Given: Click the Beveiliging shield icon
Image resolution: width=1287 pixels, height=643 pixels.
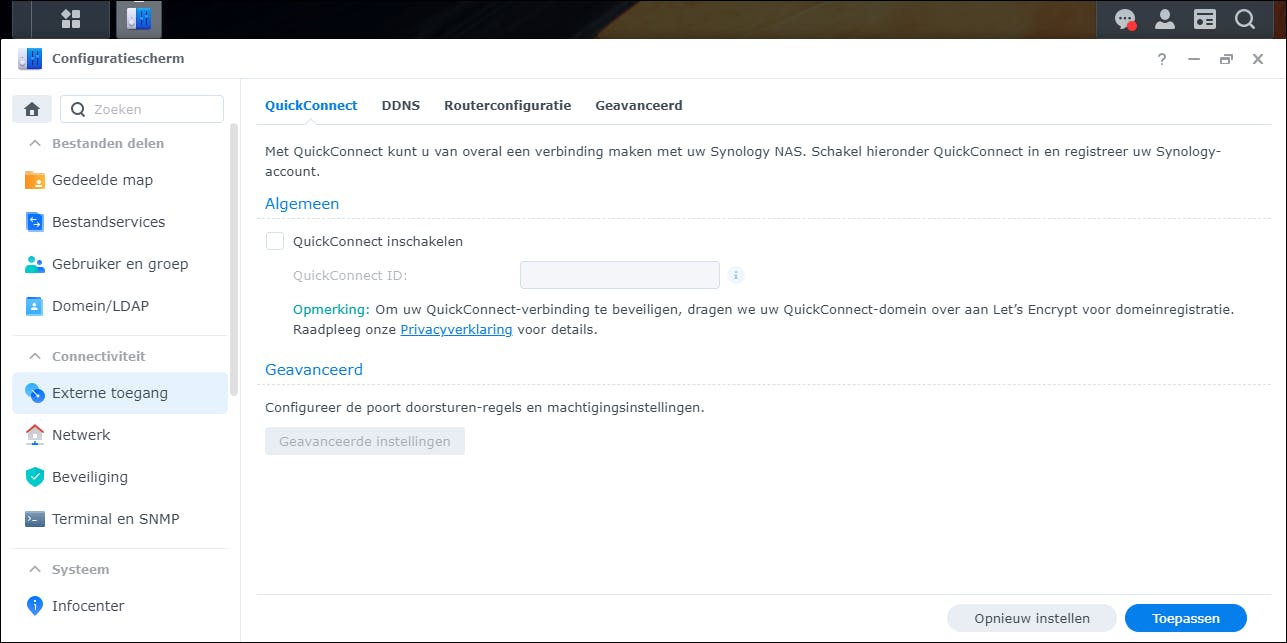Looking at the screenshot, I should coord(35,477).
